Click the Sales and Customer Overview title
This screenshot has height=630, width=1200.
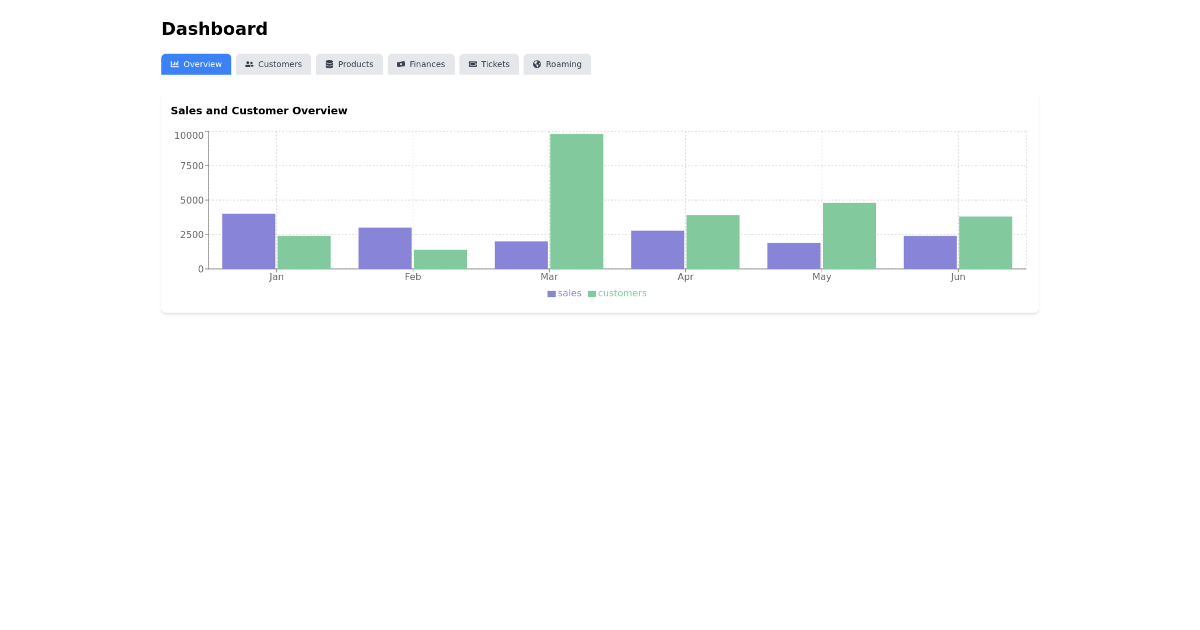tap(259, 111)
